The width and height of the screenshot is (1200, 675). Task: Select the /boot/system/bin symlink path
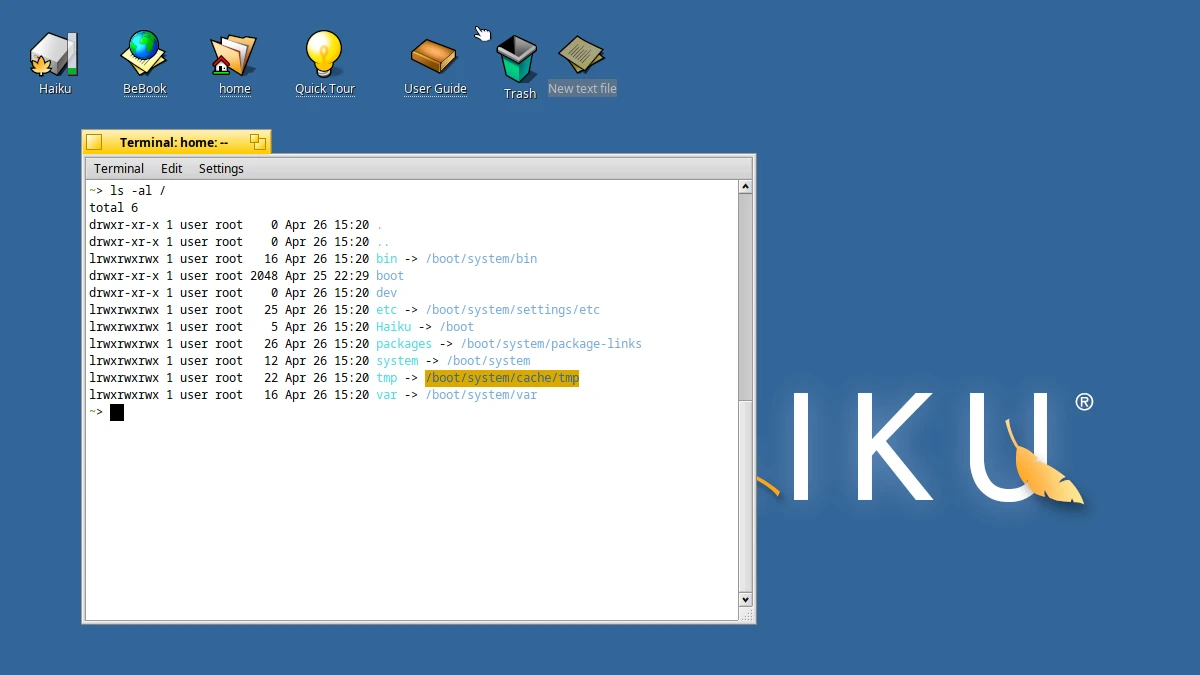(x=481, y=258)
